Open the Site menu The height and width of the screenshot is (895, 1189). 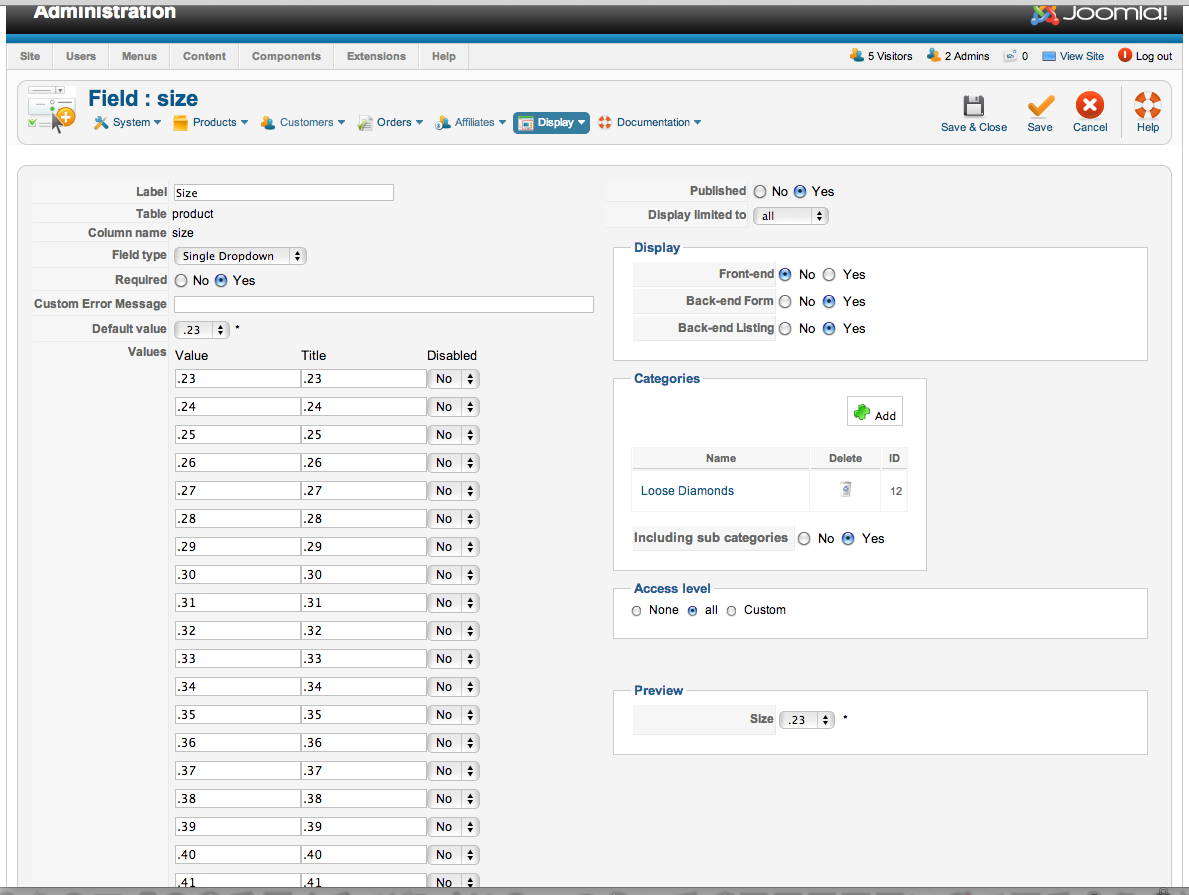(x=30, y=56)
